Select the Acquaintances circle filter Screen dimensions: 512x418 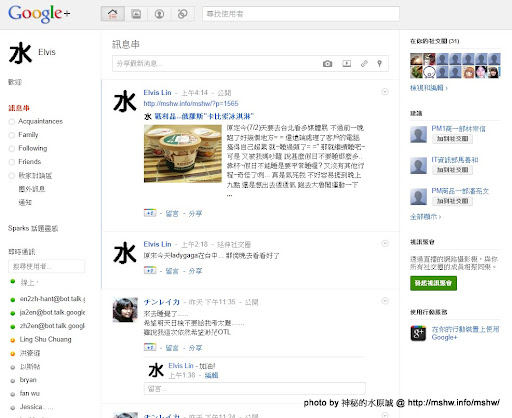click(x=40, y=121)
